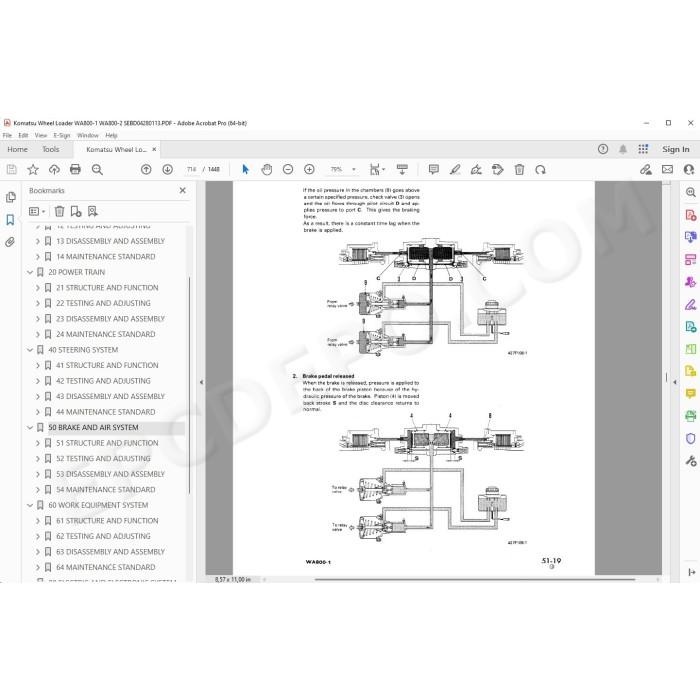This screenshot has width=700, height=700.
Task: Open the File menu
Action: coord(7,135)
